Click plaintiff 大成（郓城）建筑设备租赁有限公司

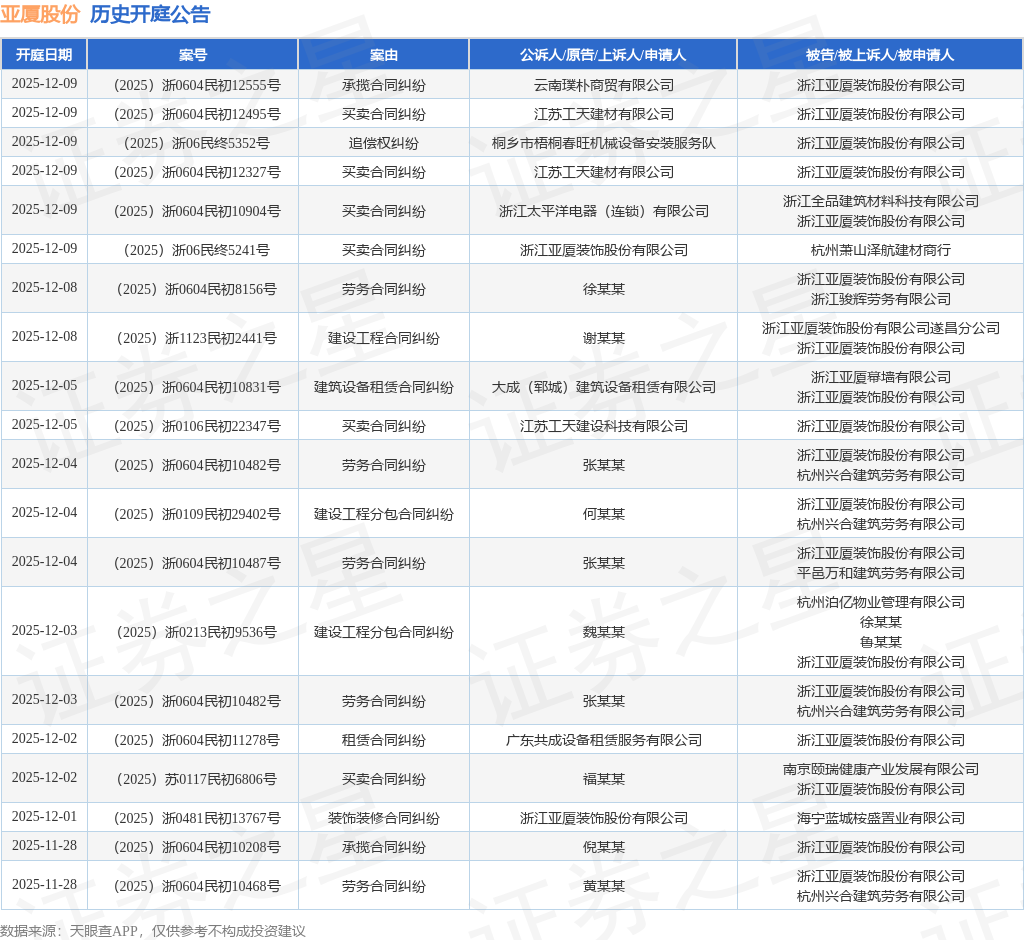coord(603,387)
